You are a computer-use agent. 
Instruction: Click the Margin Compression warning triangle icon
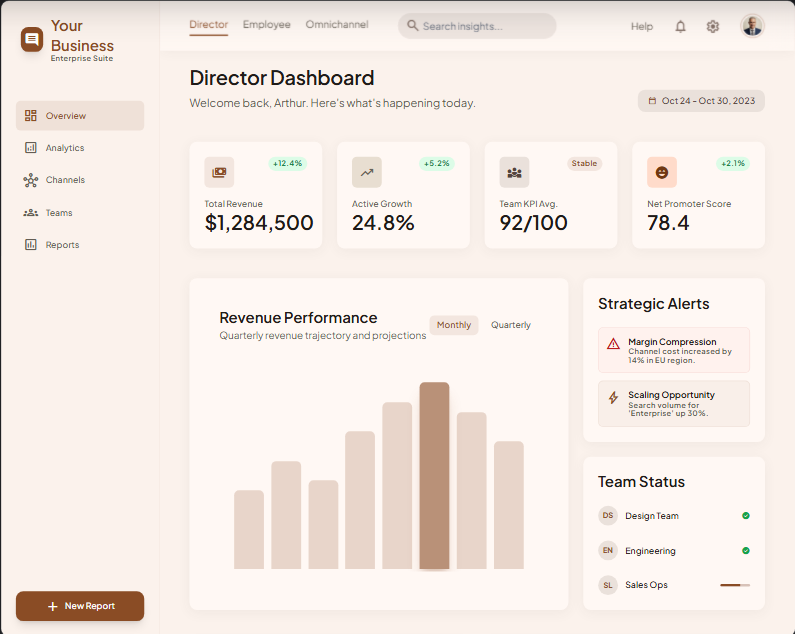click(613, 344)
